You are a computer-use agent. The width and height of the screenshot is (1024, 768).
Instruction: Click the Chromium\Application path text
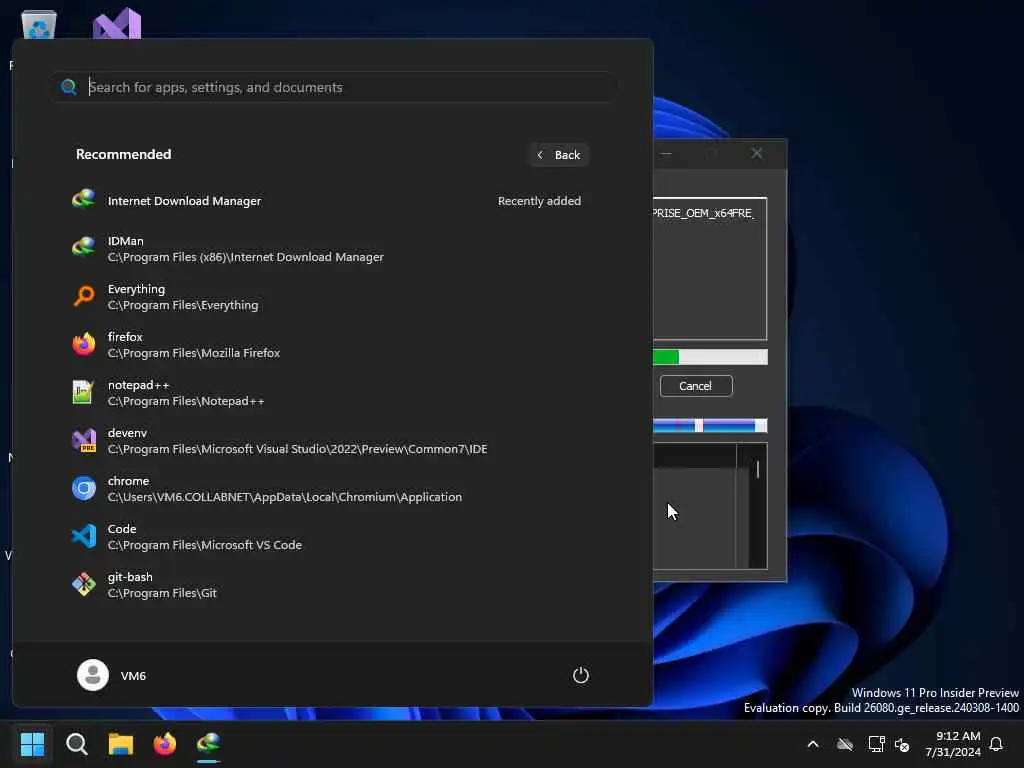pos(285,497)
